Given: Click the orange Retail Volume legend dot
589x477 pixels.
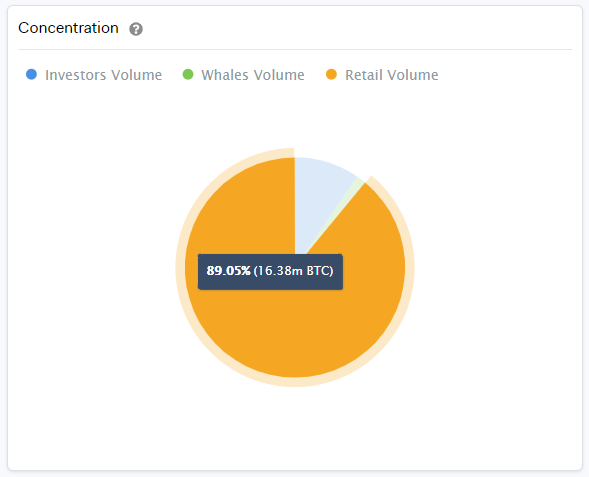Looking at the screenshot, I should click(331, 74).
